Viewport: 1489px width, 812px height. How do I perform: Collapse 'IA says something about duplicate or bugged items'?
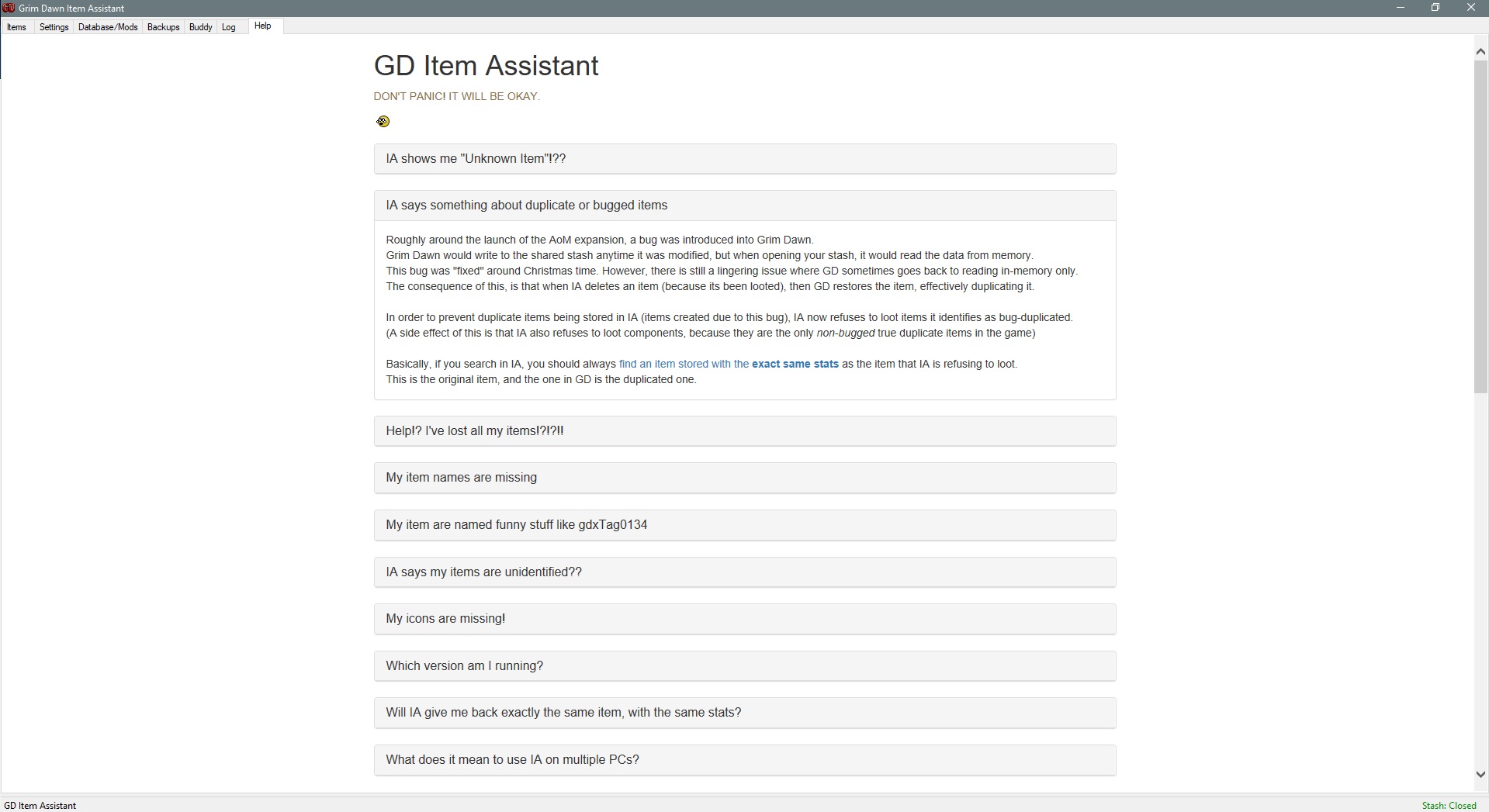tap(745, 206)
